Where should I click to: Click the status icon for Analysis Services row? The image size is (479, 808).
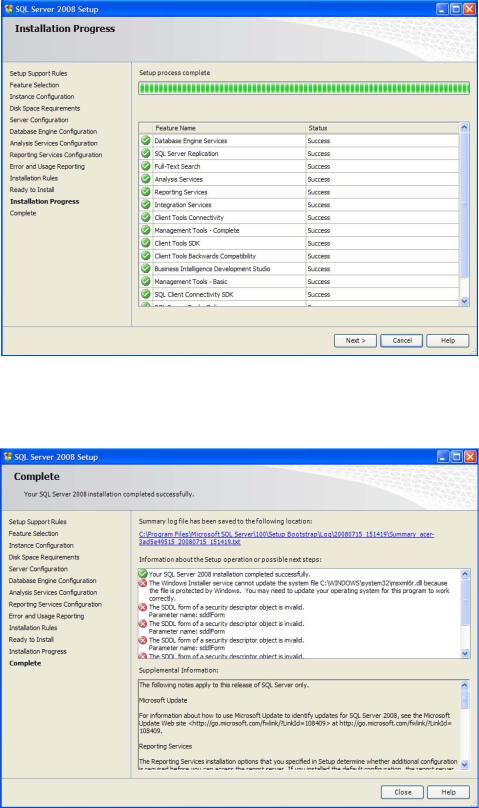tap(146, 179)
